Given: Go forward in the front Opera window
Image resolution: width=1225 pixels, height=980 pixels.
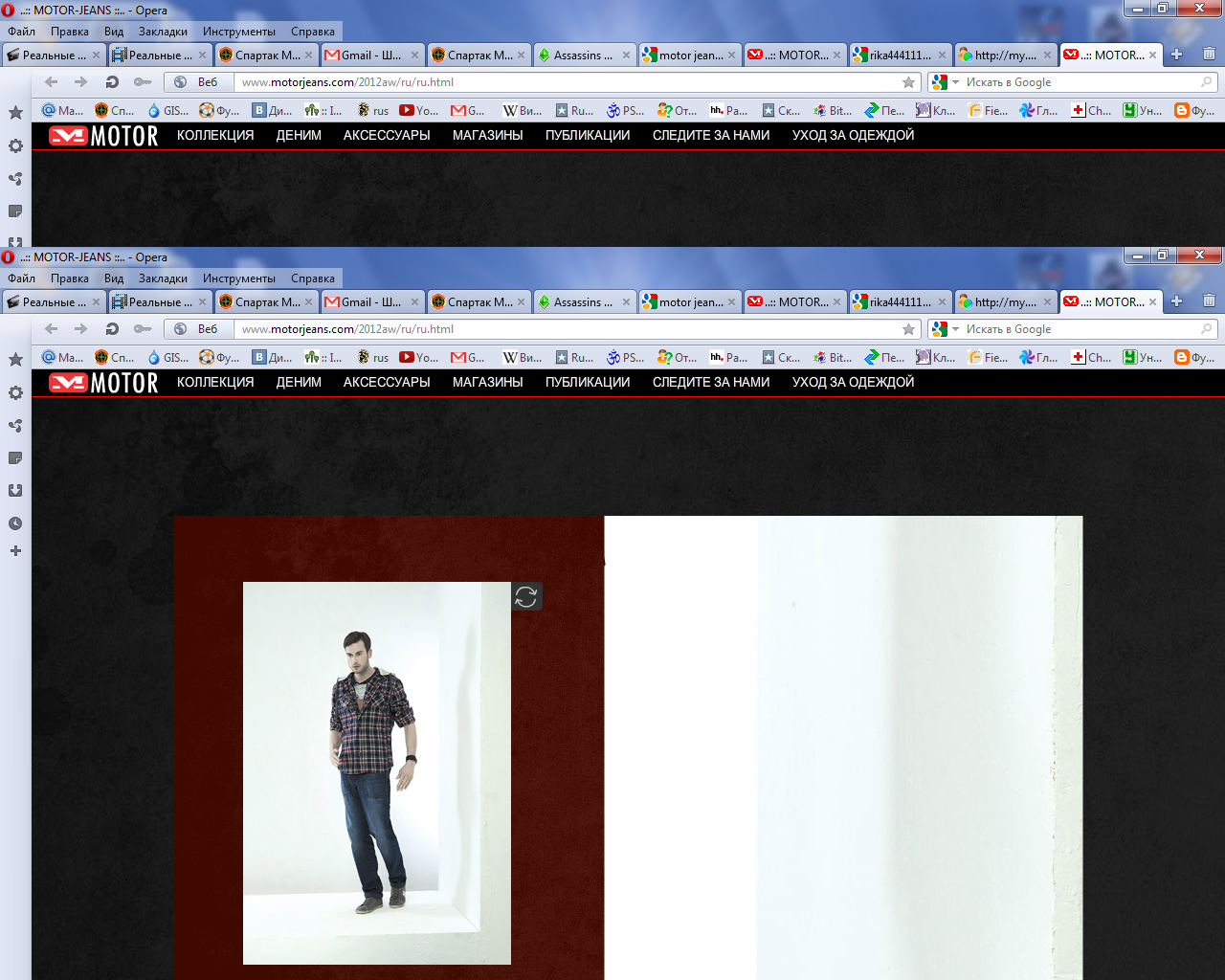Looking at the screenshot, I should coord(81,329).
